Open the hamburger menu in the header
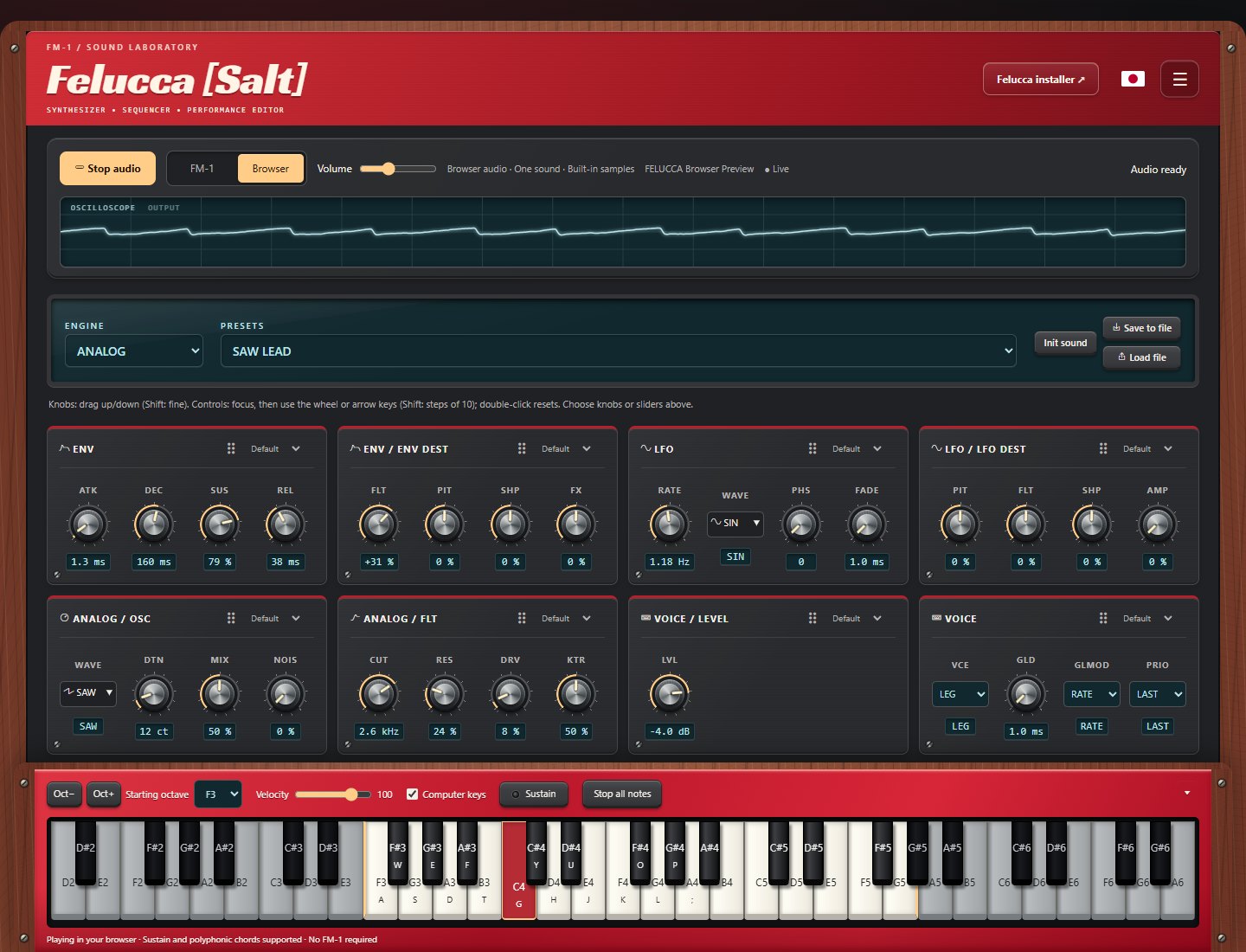Screen dimensions: 1246x952 [x=1179, y=79]
